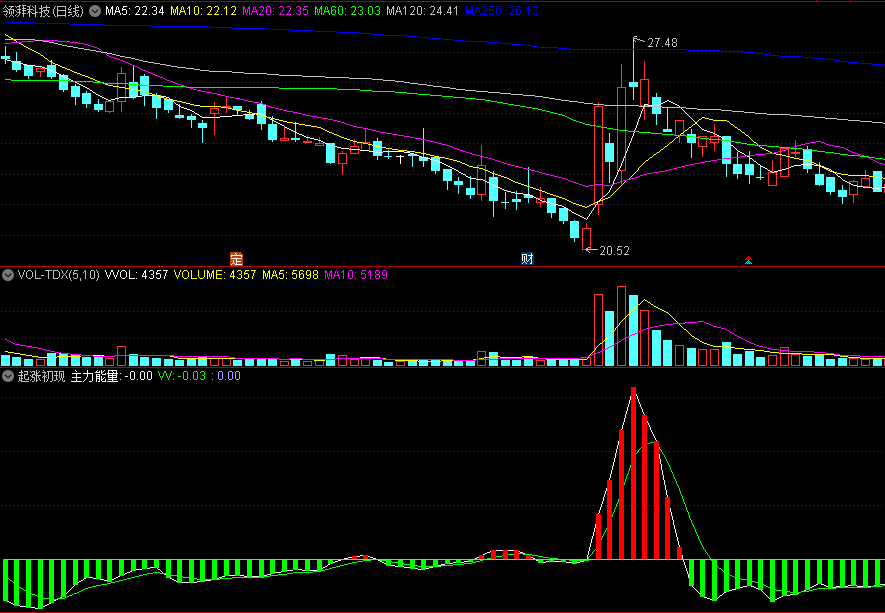Select the 领湃科技(日线) stock title

(43, 11)
